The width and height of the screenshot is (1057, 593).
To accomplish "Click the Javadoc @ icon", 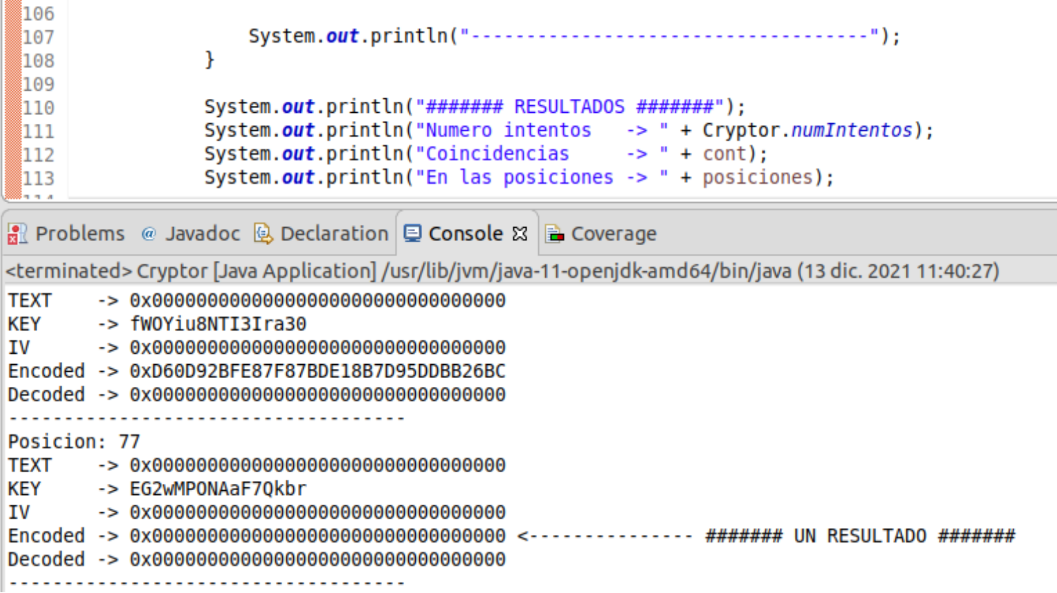I will 149,234.
